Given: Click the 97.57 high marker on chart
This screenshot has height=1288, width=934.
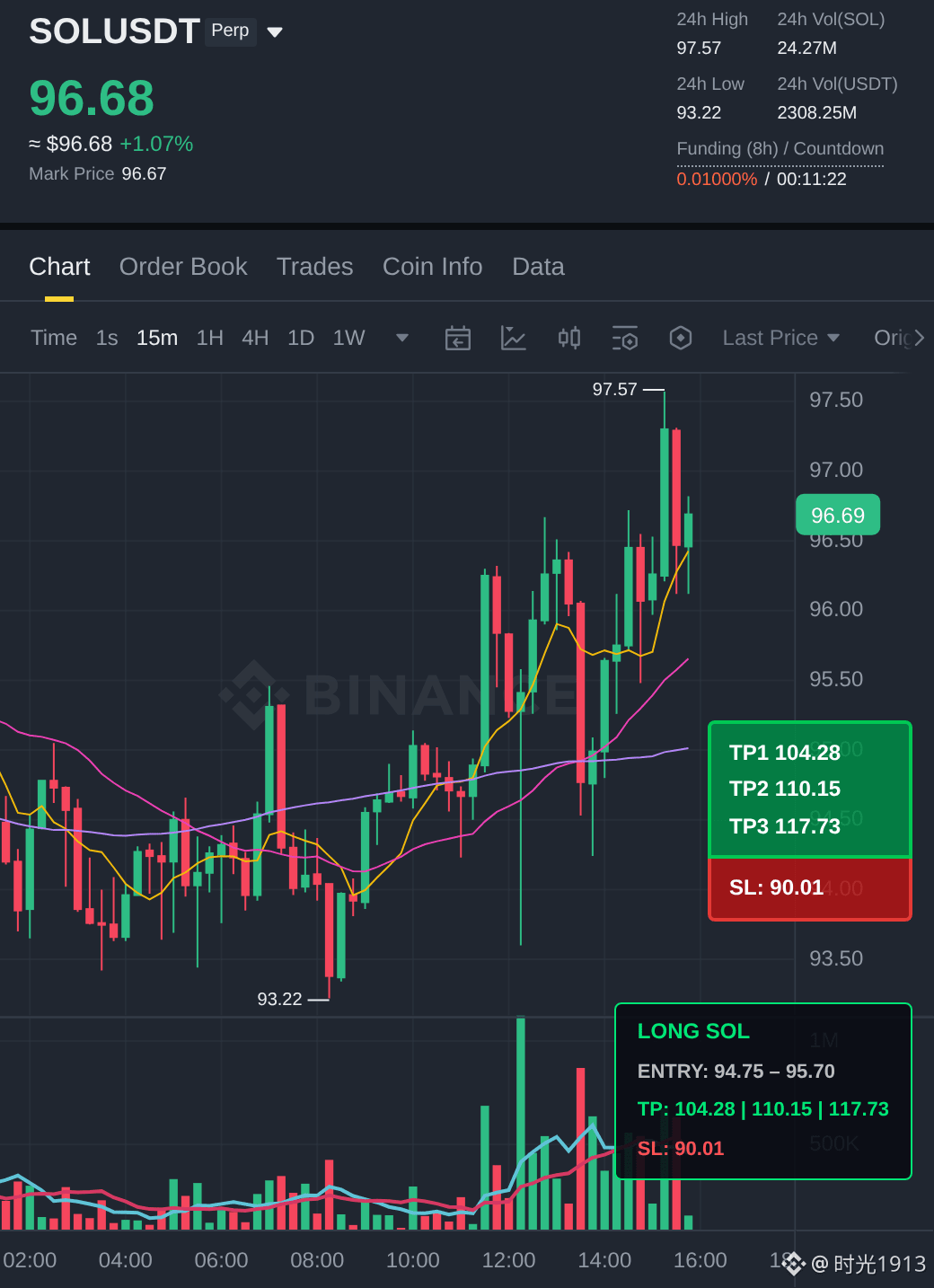Looking at the screenshot, I should point(614,389).
